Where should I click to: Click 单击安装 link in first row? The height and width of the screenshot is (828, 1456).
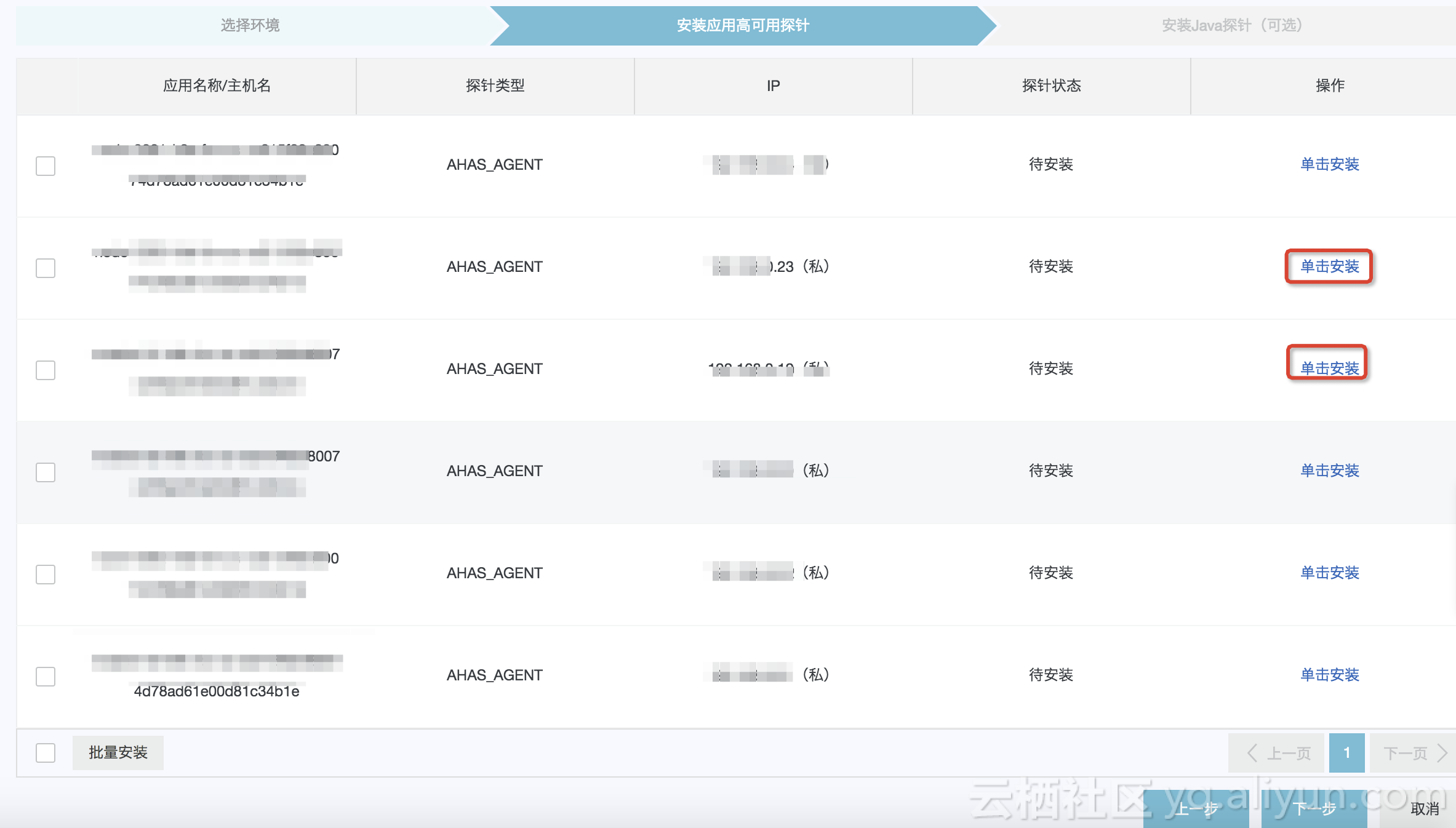1329,164
